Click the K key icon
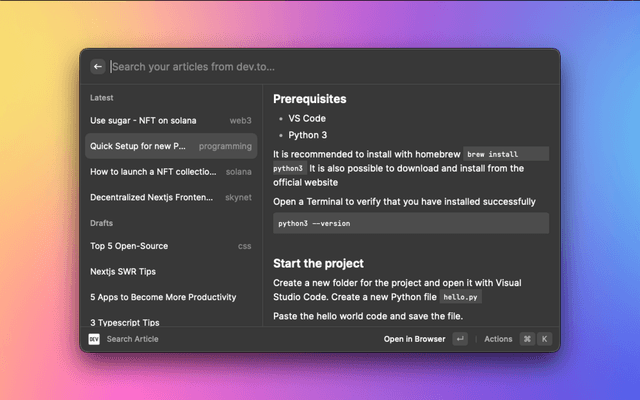The width and height of the screenshot is (640, 400). [x=545, y=339]
